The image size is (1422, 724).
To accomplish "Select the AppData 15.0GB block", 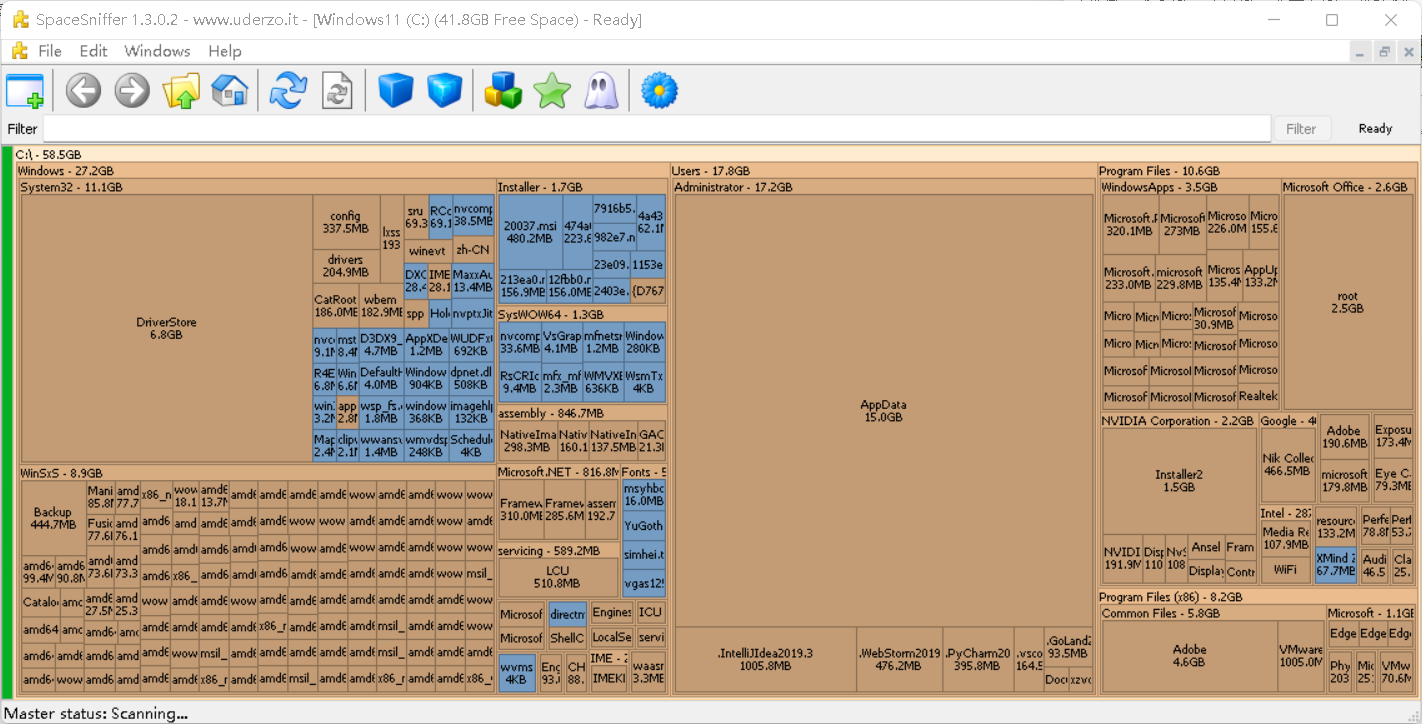I will pyautogui.click(x=883, y=410).
